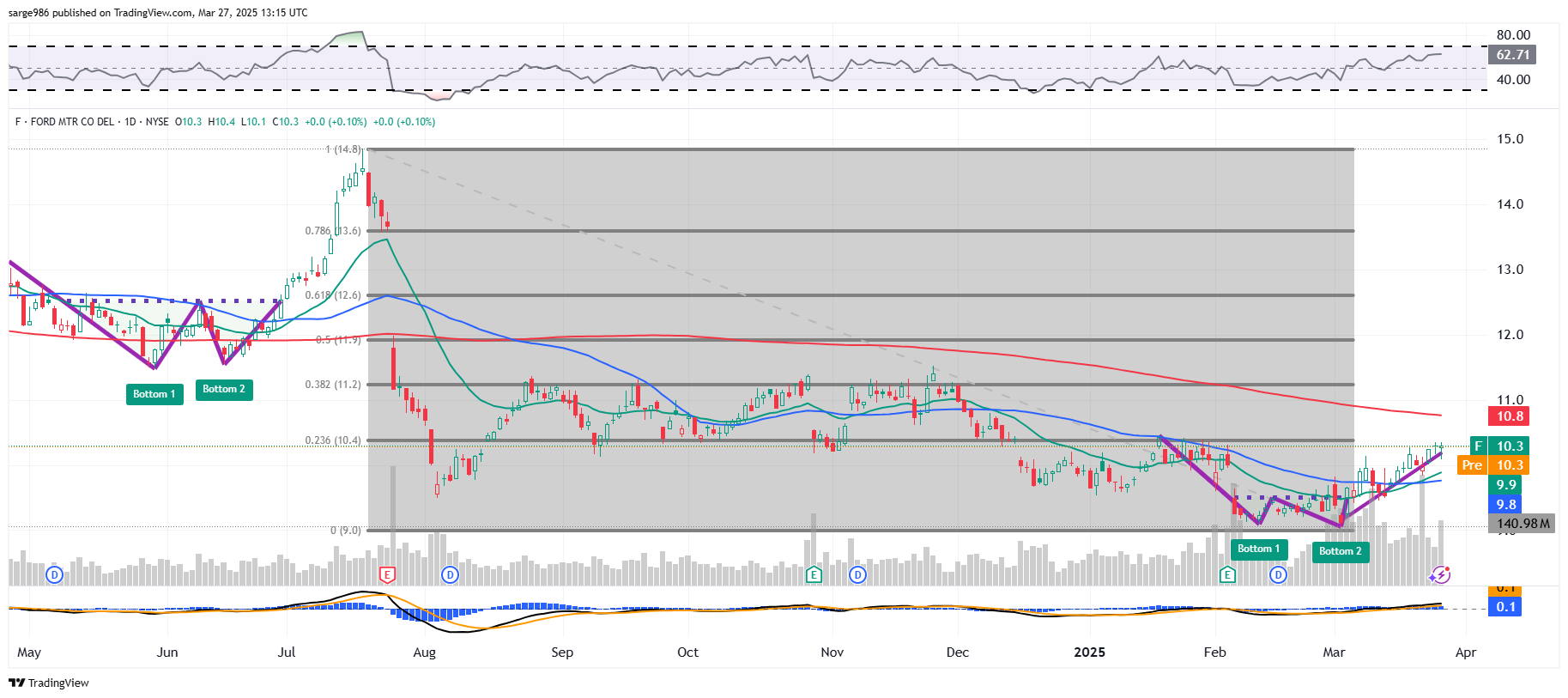Screen dimensions: 1568x698
Task: Click the 0.618 (12.6) Fibonacci level label
Action: (333, 294)
